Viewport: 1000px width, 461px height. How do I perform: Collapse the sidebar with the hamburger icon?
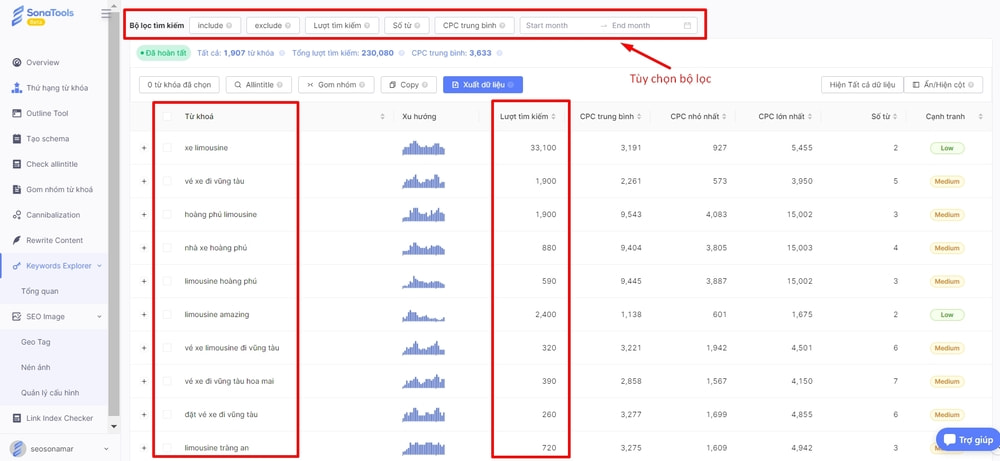coord(105,14)
